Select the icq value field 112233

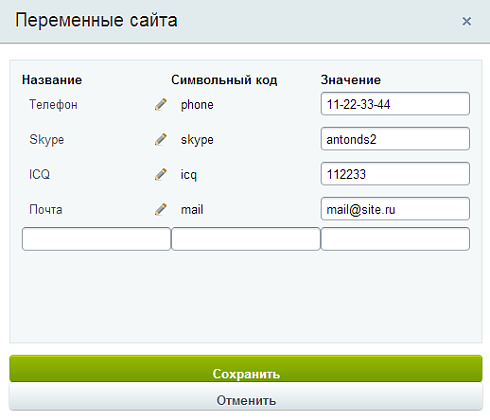[395, 174]
